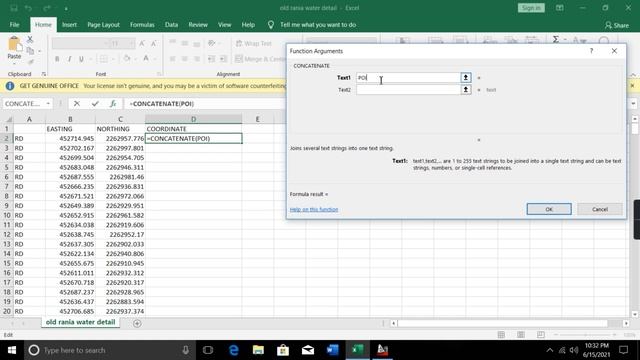The width and height of the screenshot is (640, 360).
Task: Click Tell me lightbulb icon
Action: point(271,25)
